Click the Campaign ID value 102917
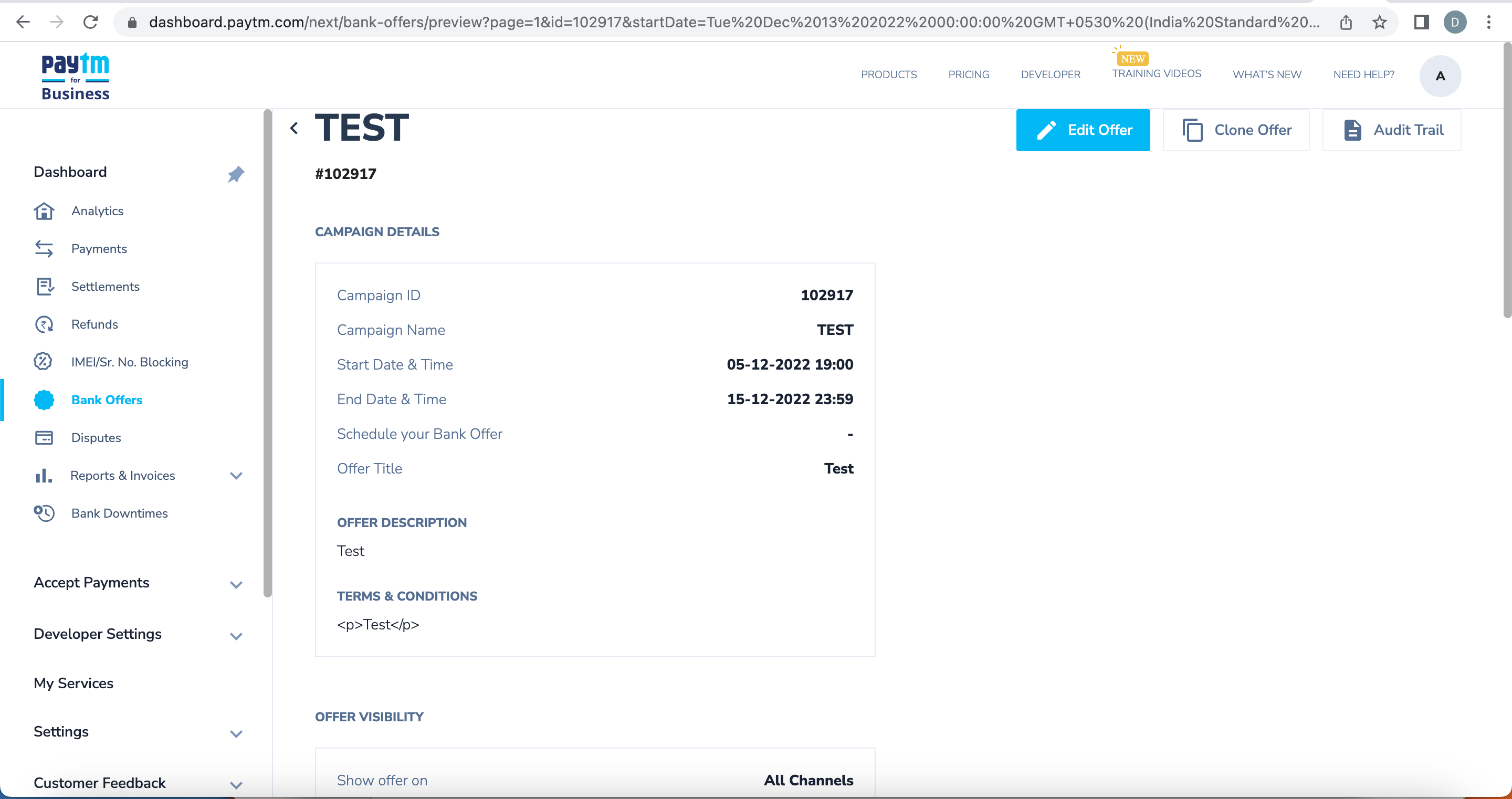 [x=826, y=295]
